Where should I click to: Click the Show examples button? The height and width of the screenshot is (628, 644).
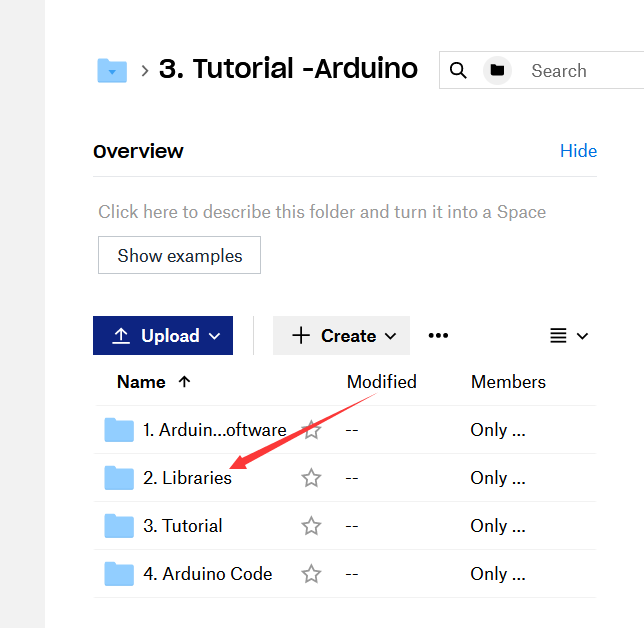(x=179, y=255)
